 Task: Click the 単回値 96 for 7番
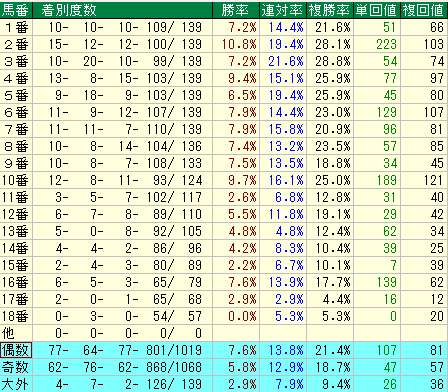[x=390, y=129]
